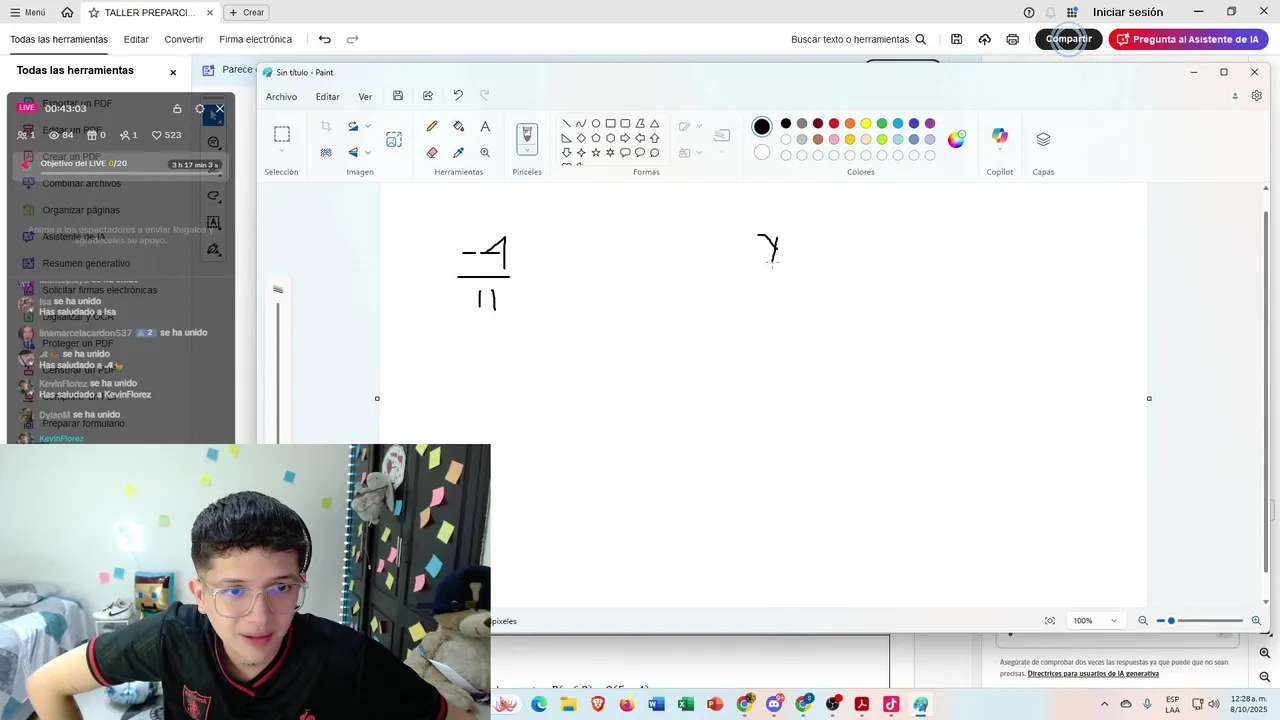
Task: Select the oval shape
Action: click(596, 124)
